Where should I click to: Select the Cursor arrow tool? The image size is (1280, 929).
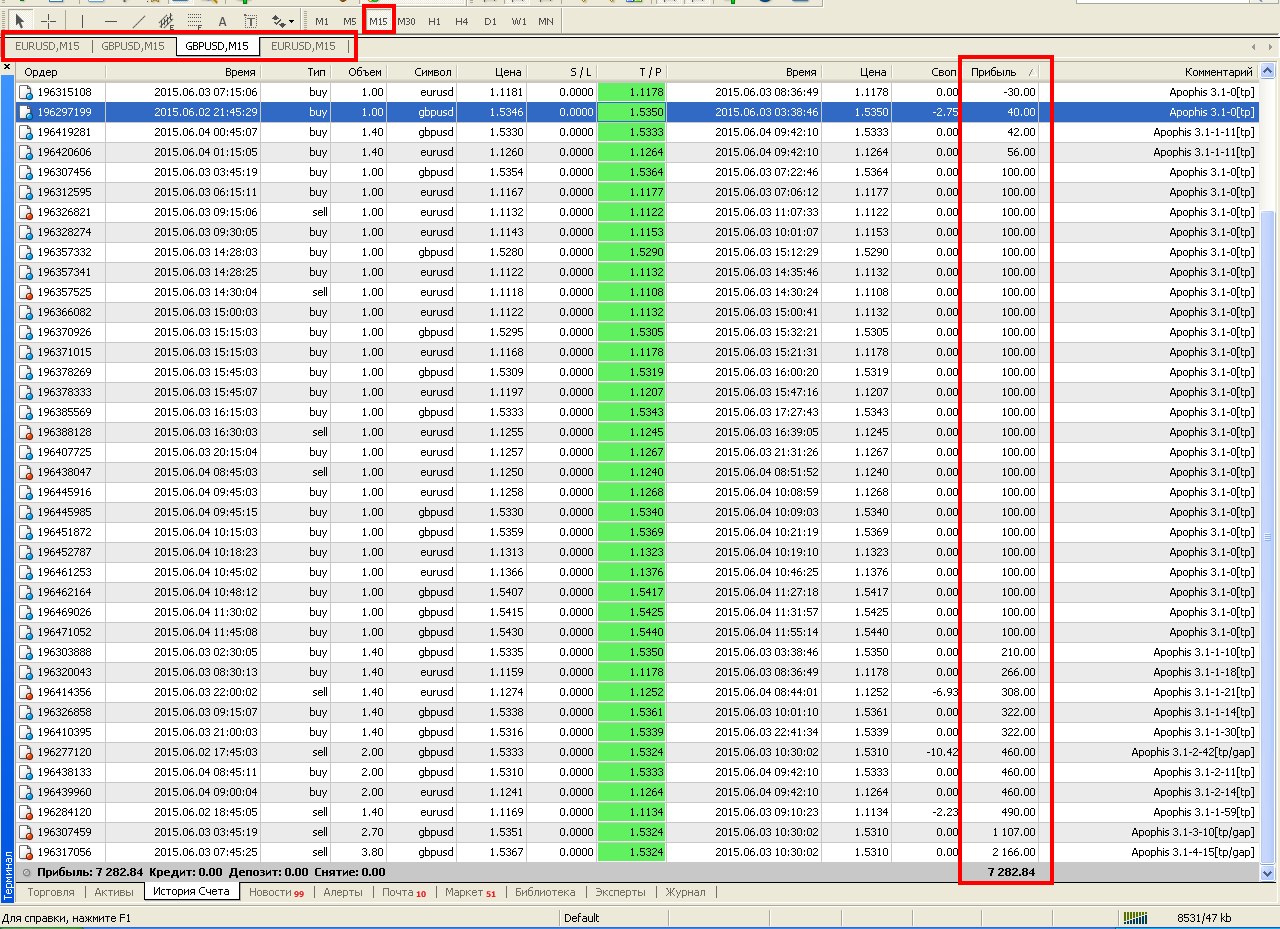[x=21, y=20]
